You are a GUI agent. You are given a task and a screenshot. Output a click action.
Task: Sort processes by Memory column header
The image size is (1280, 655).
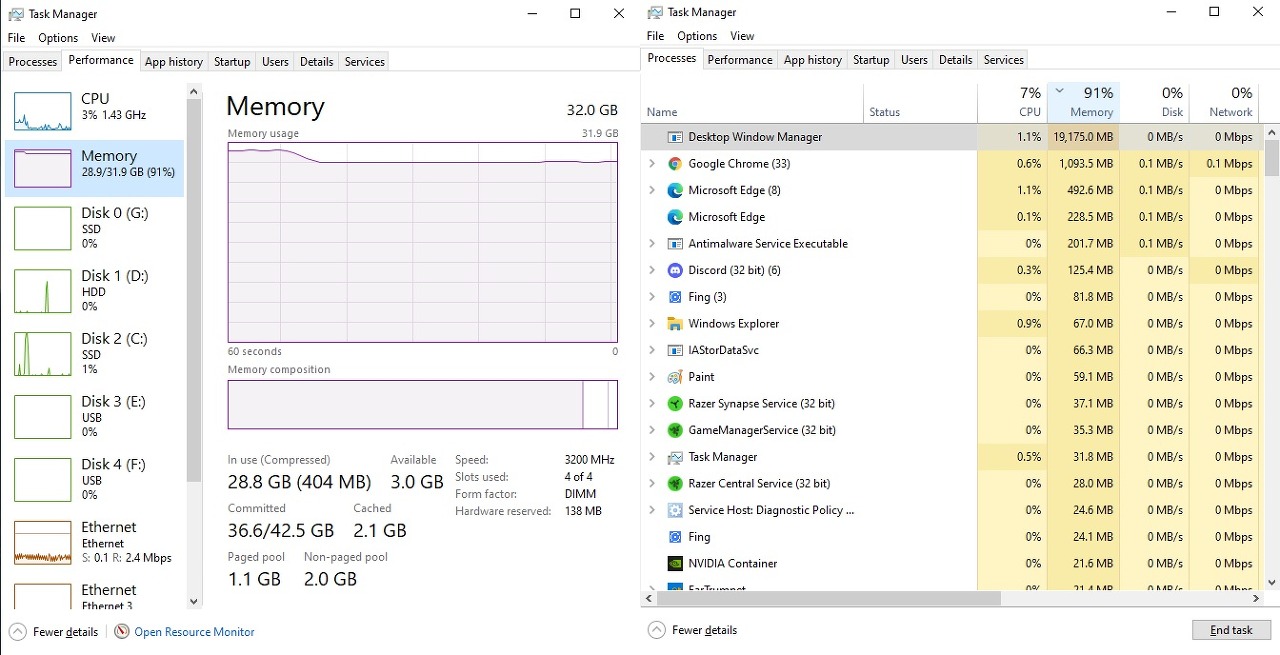pyautogui.click(x=1083, y=102)
